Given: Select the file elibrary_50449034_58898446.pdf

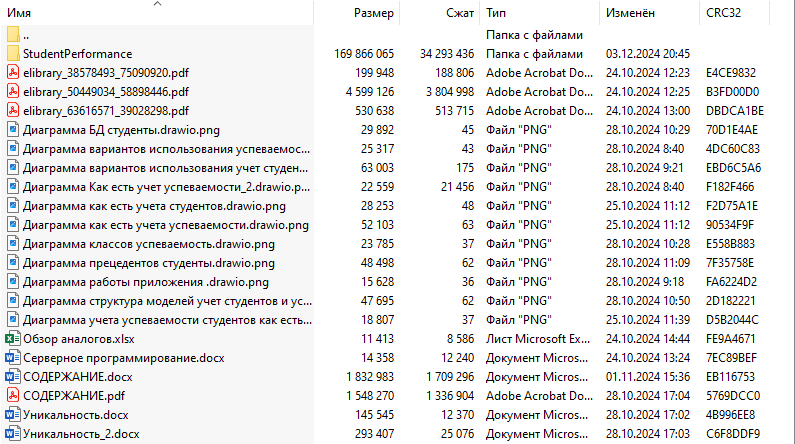Looking at the screenshot, I should 105,91.
